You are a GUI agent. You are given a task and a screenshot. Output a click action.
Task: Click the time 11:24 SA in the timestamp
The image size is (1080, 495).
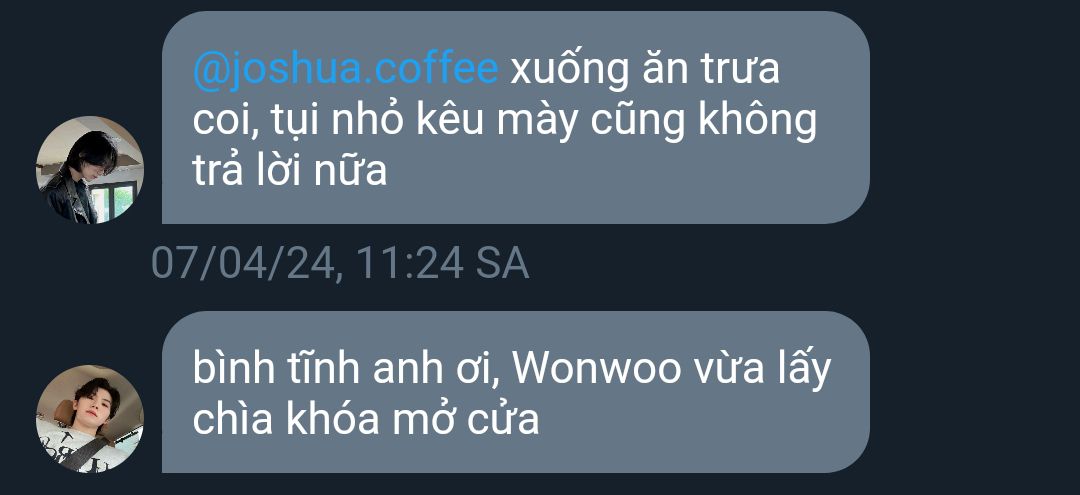pos(442,264)
